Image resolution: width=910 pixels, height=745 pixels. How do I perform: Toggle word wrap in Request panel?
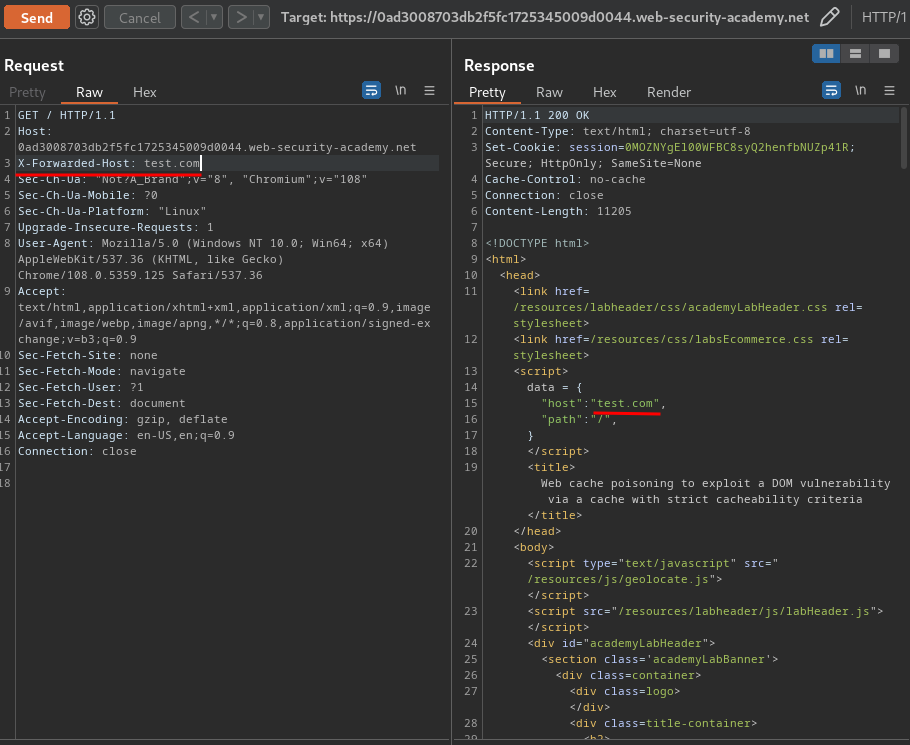click(371, 91)
